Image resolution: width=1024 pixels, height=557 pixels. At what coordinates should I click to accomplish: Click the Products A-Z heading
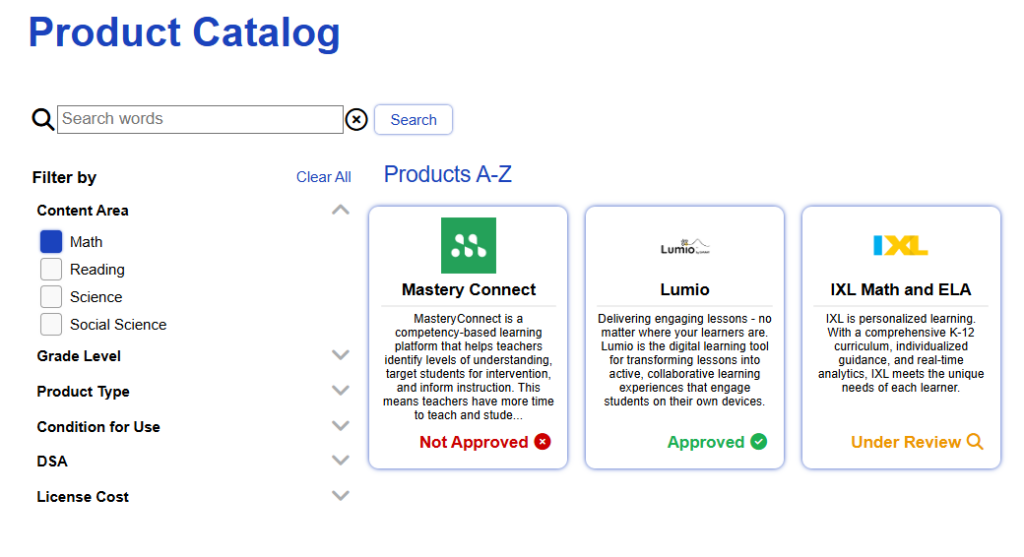[447, 174]
